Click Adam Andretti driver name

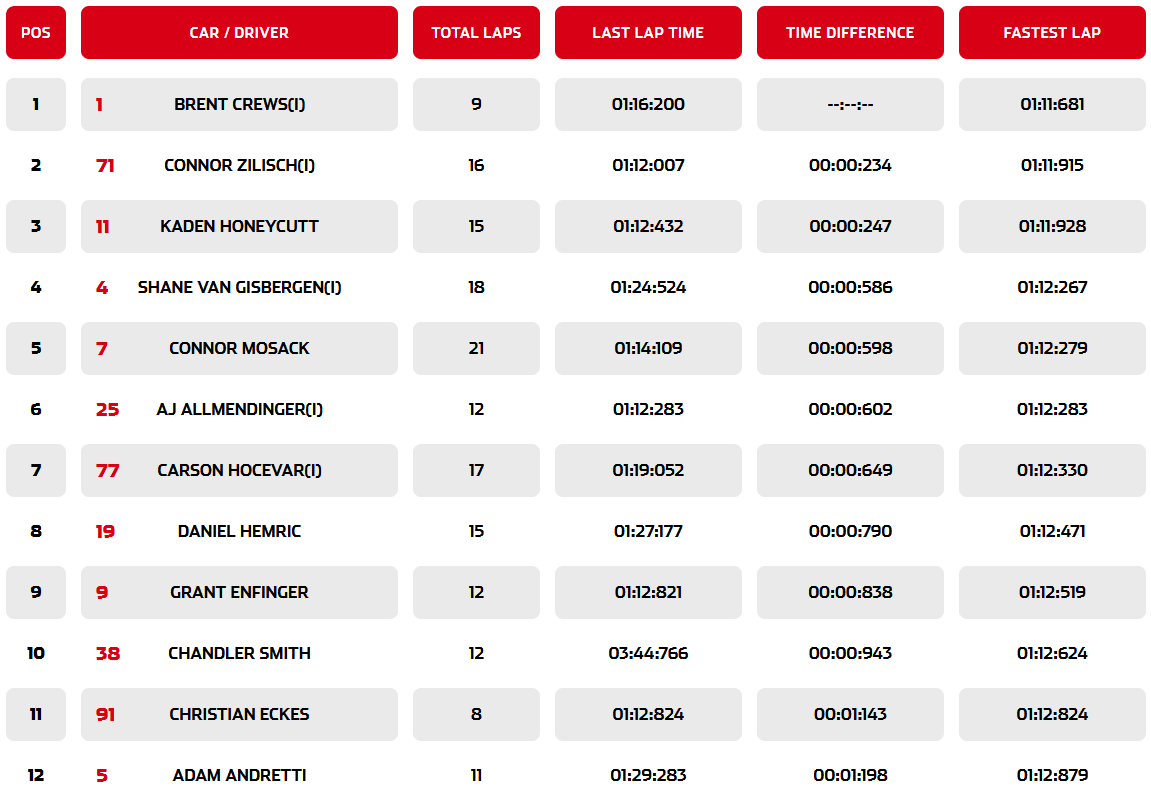coord(239,774)
